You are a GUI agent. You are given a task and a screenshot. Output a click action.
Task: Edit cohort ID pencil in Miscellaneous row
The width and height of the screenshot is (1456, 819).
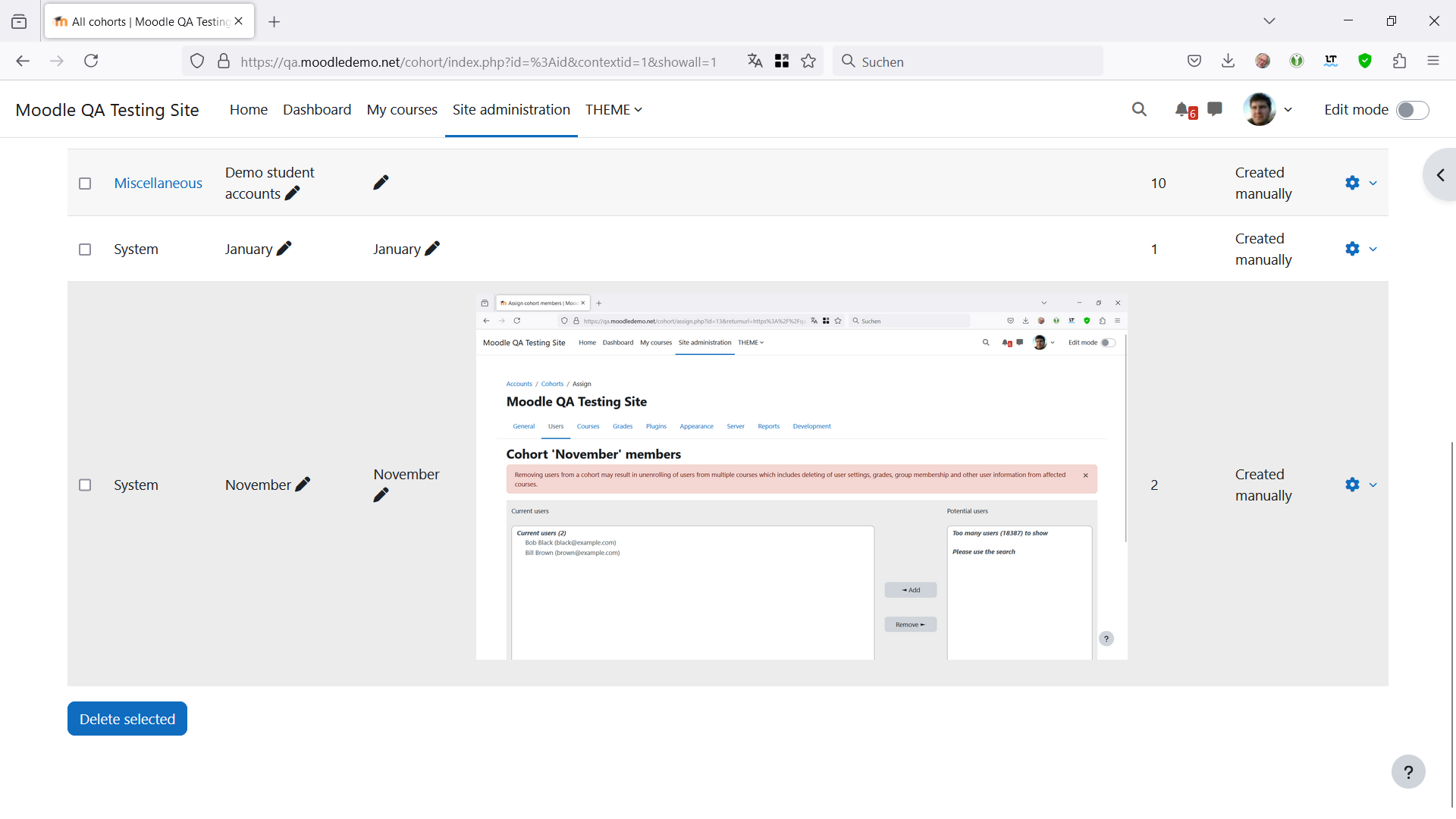381,183
